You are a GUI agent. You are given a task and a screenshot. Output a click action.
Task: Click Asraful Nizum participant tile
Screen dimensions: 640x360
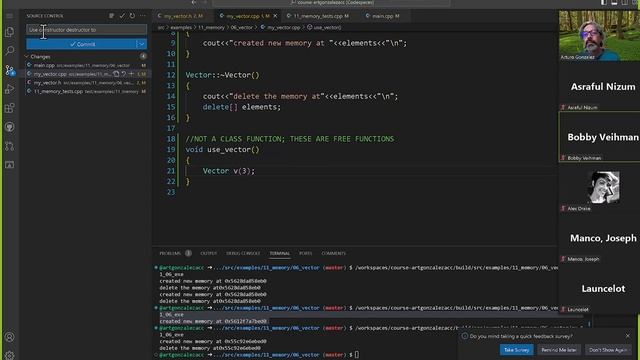tap(599, 86)
